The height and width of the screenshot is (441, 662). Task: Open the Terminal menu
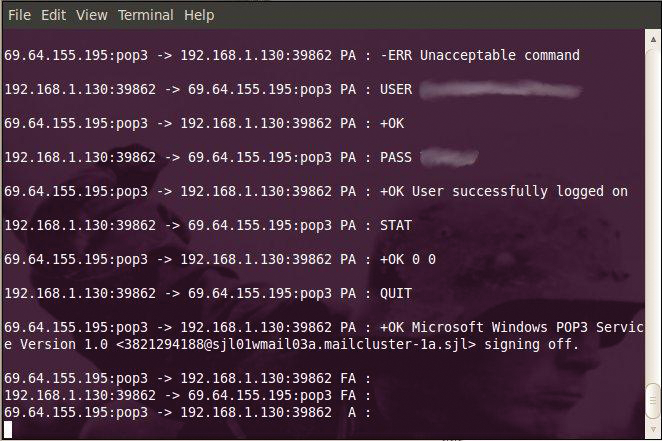[146, 15]
